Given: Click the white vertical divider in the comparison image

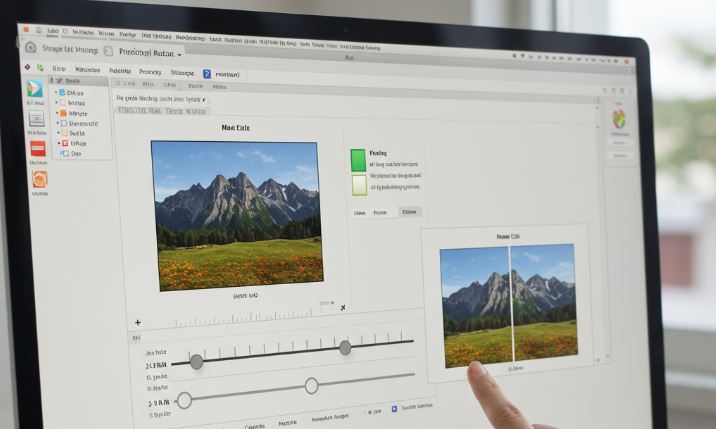Looking at the screenshot, I should [x=511, y=304].
